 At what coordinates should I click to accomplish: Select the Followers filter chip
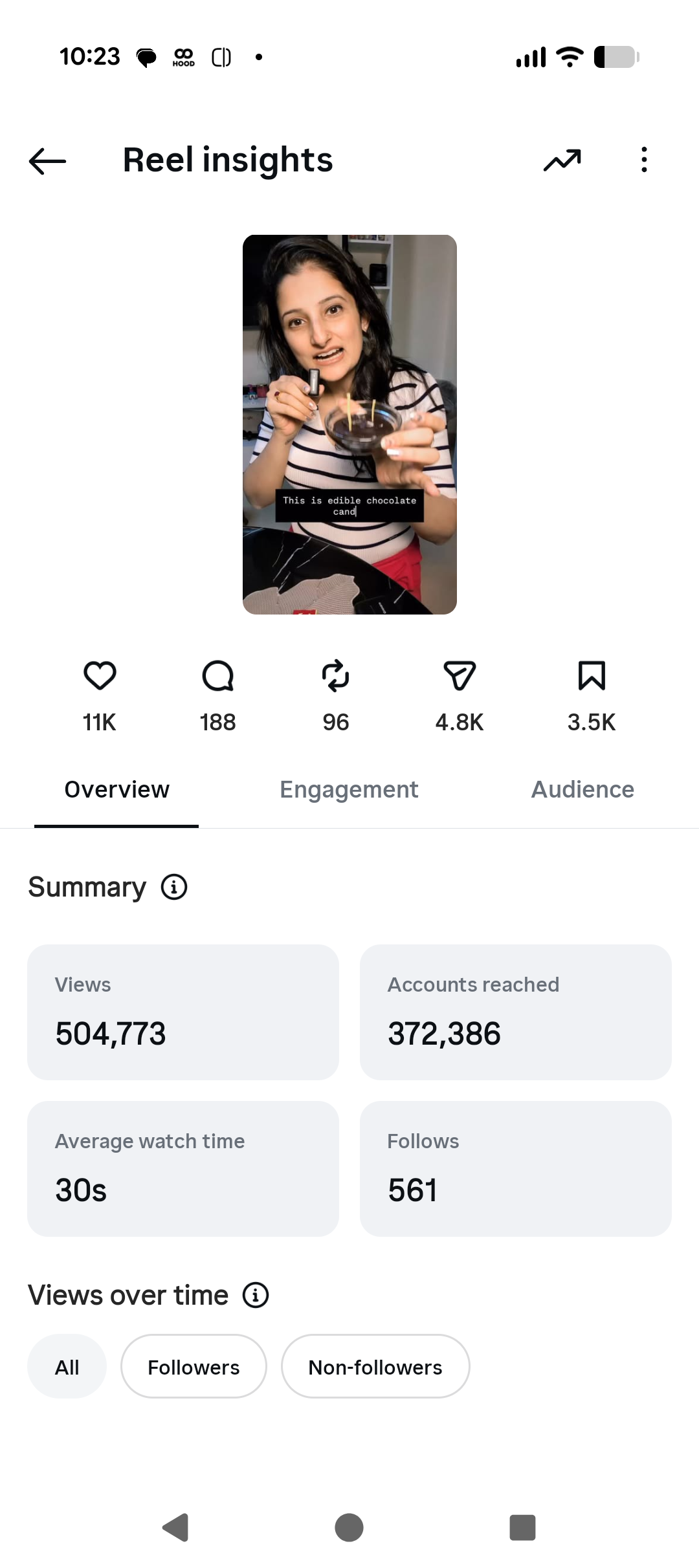click(194, 1367)
